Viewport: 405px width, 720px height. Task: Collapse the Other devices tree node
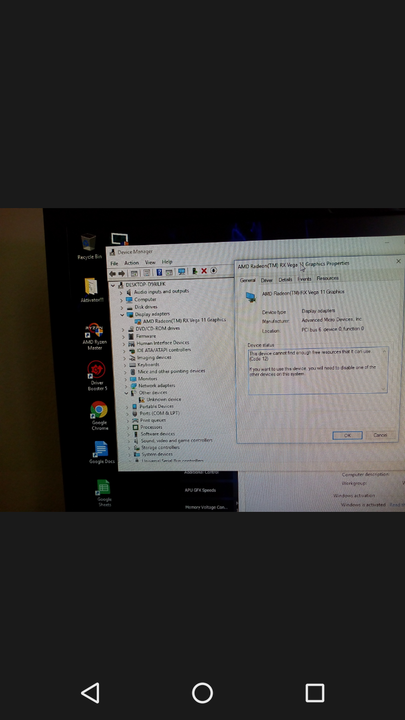(126, 393)
